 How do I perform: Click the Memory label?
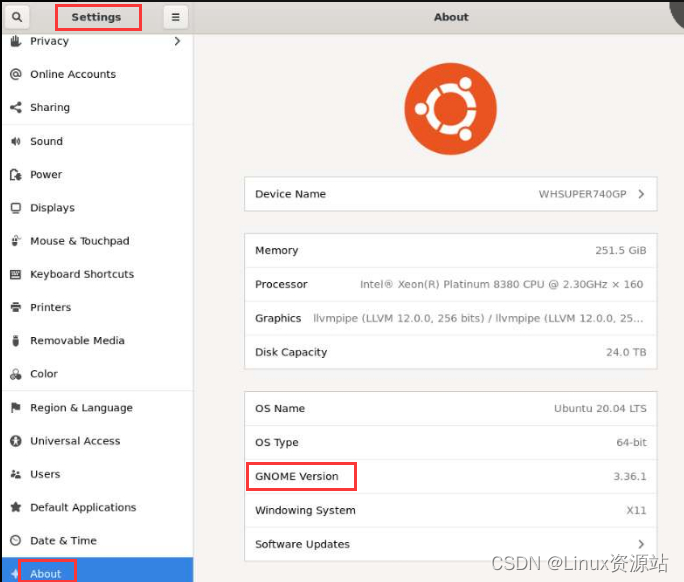277,250
